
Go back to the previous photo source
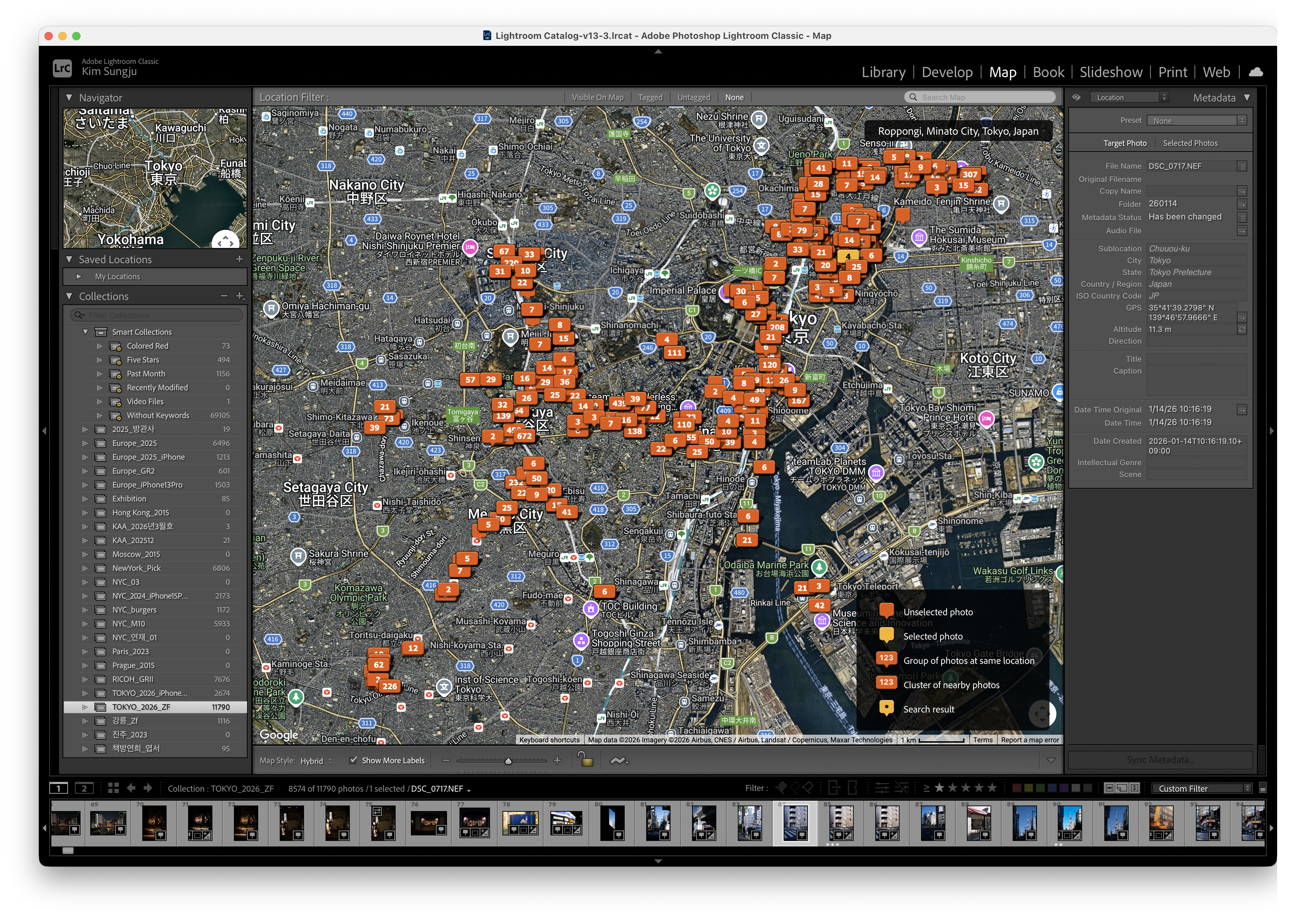tap(131, 788)
